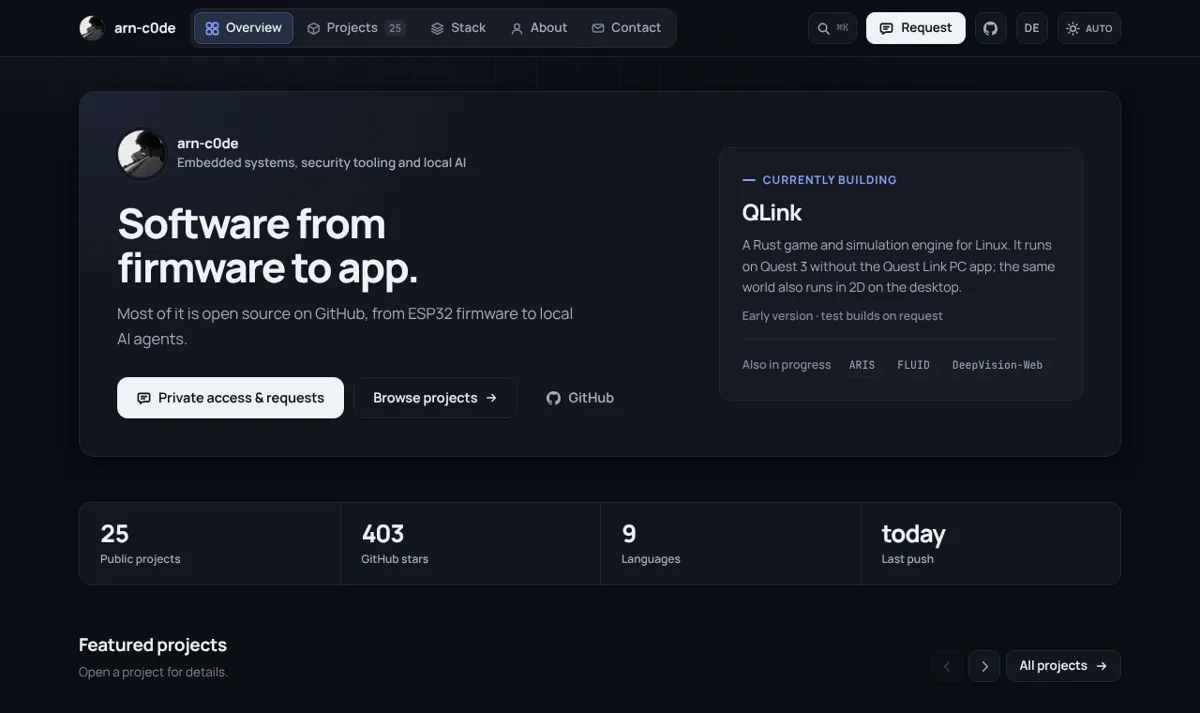Open the GitHub link in hero section
Viewport: 1200px width, 713px height.
580,398
